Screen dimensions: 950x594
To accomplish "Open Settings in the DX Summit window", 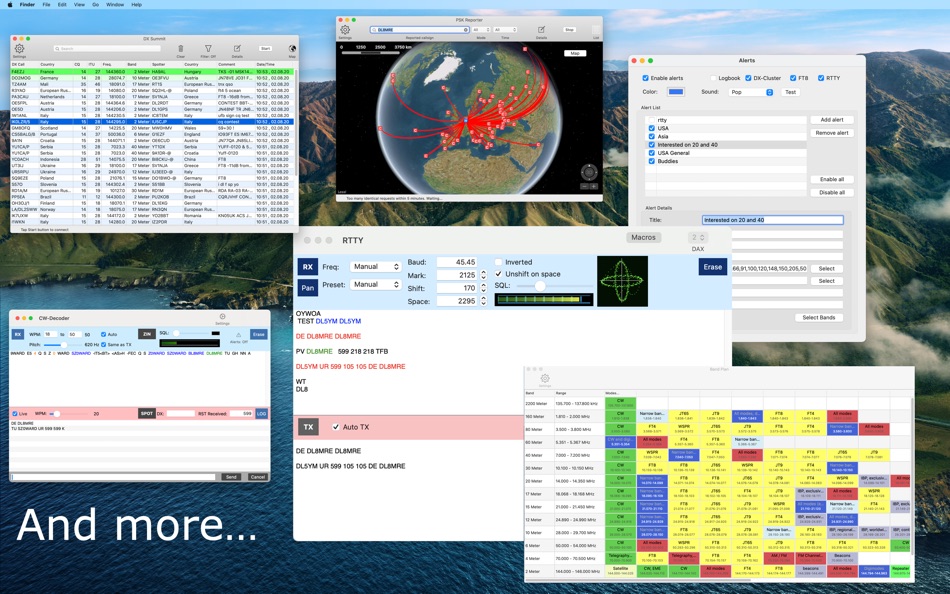I will (x=19, y=48).
